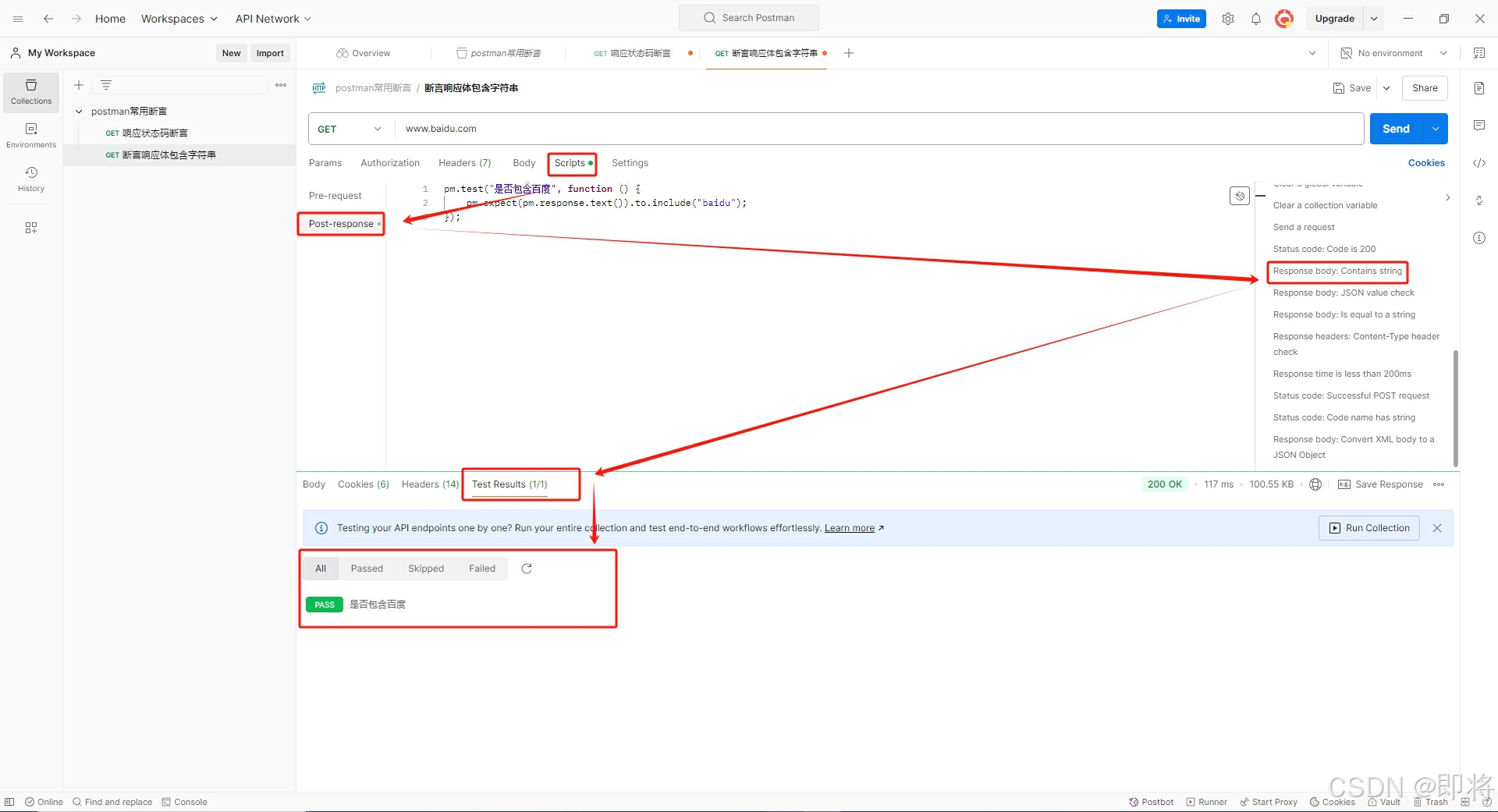This screenshot has width=1498, height=812.
Task: Switch to the request Body tab
Action: (524, 163)
